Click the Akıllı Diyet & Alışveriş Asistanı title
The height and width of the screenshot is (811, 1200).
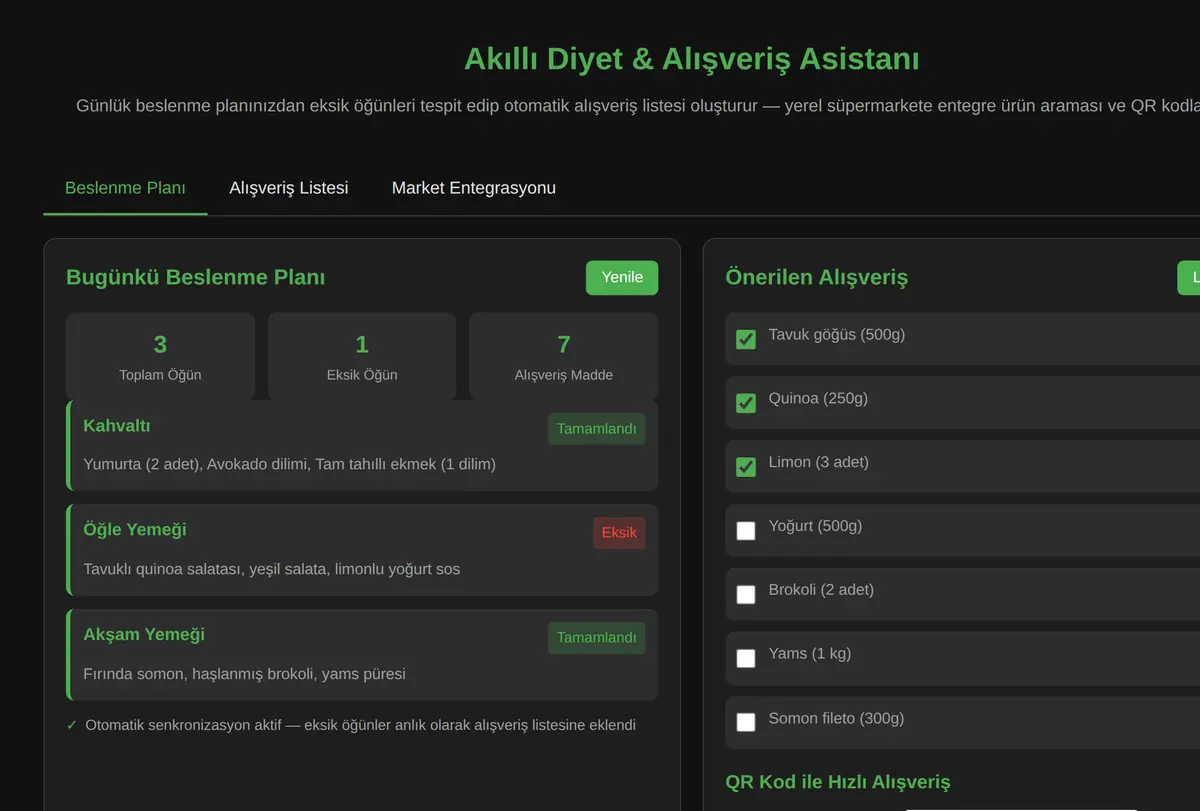692,59
